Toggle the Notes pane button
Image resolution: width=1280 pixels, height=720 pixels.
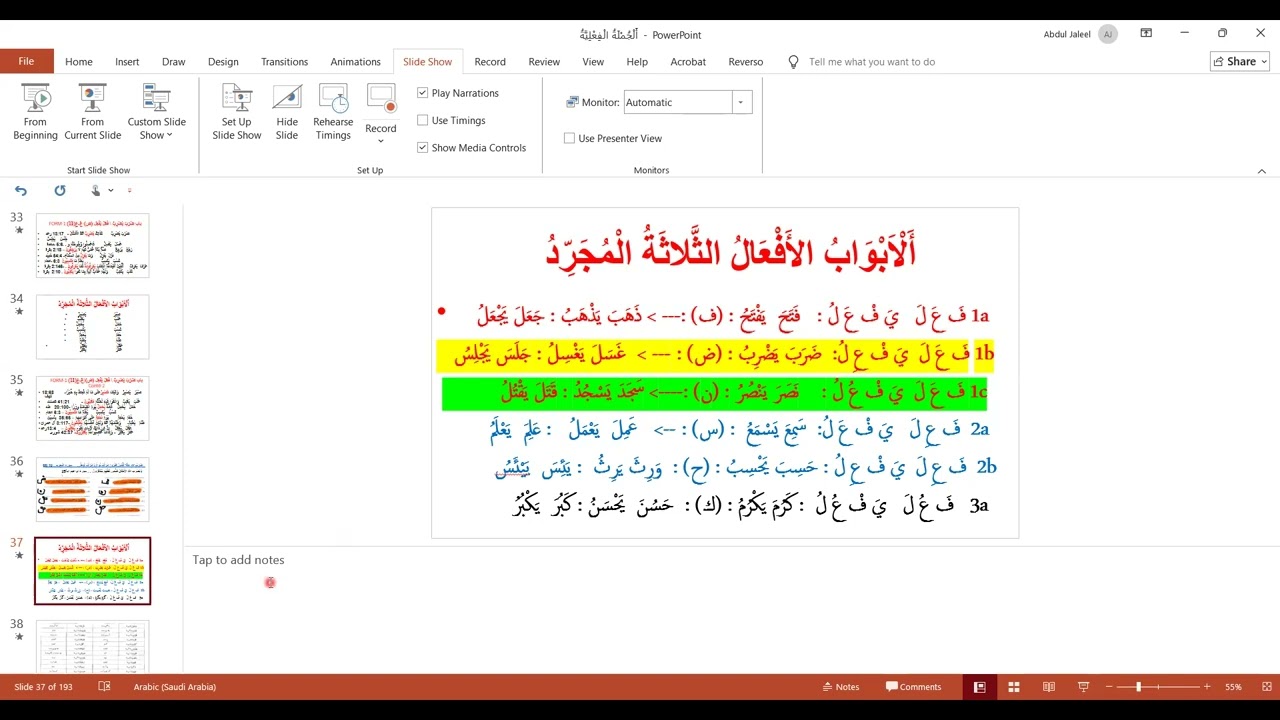840,687
